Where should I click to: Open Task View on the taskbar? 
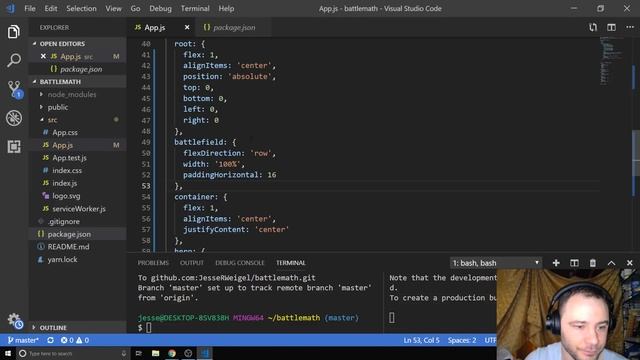(138, 353)
